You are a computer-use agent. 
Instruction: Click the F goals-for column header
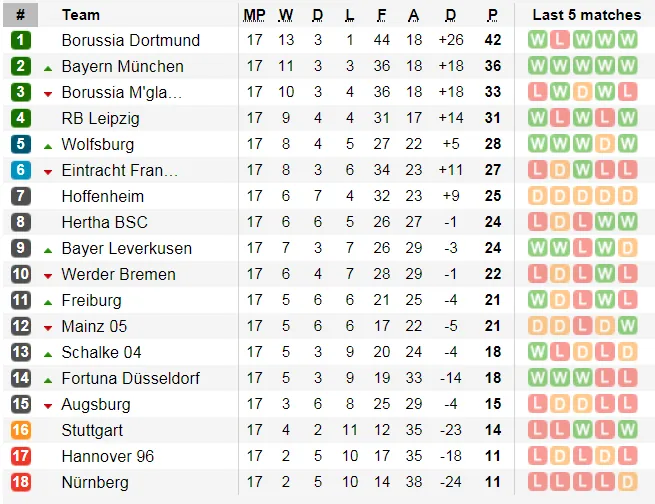pos(382,15)
